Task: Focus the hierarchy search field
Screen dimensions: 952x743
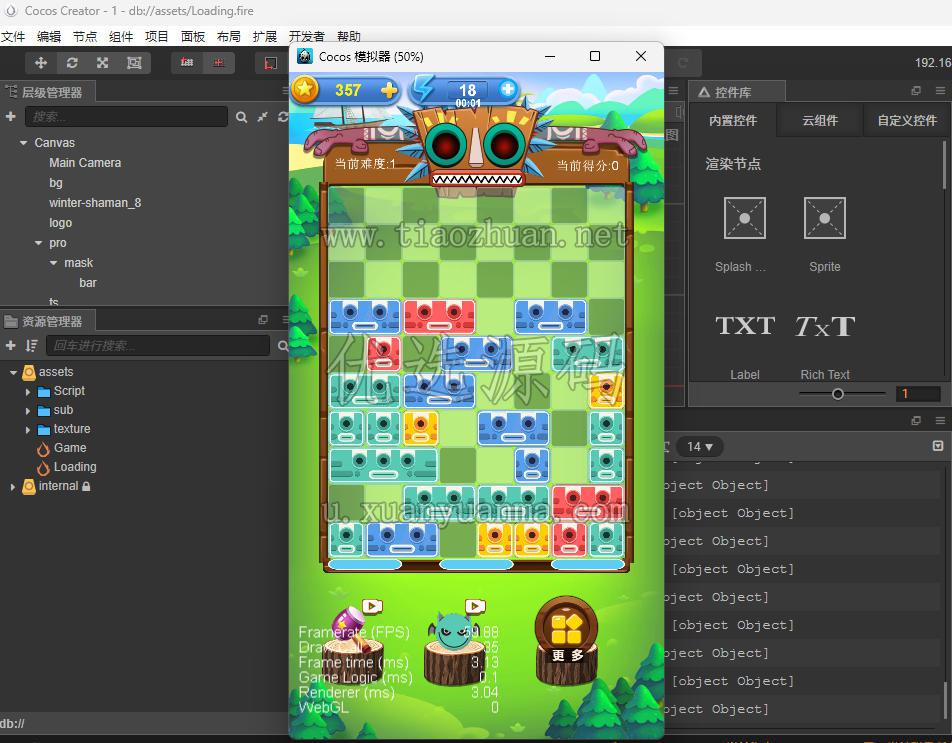Action: pos(126,117)
